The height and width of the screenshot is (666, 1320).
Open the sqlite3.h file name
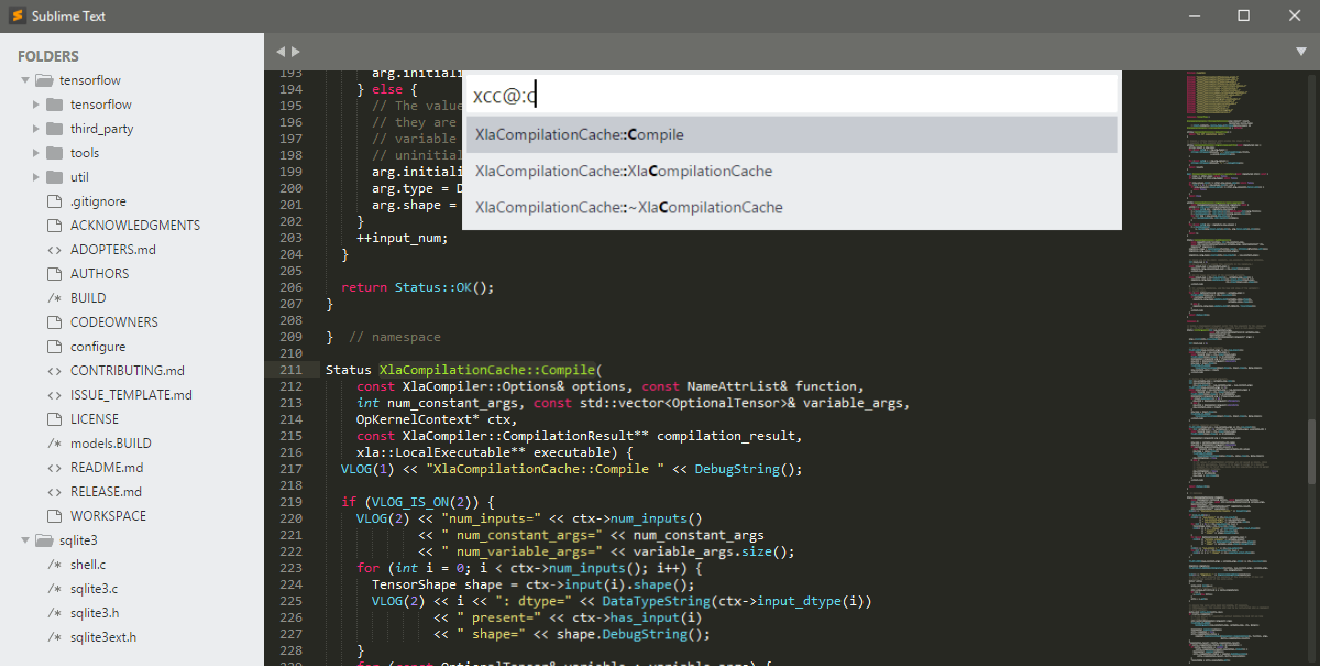click(95, 612)
